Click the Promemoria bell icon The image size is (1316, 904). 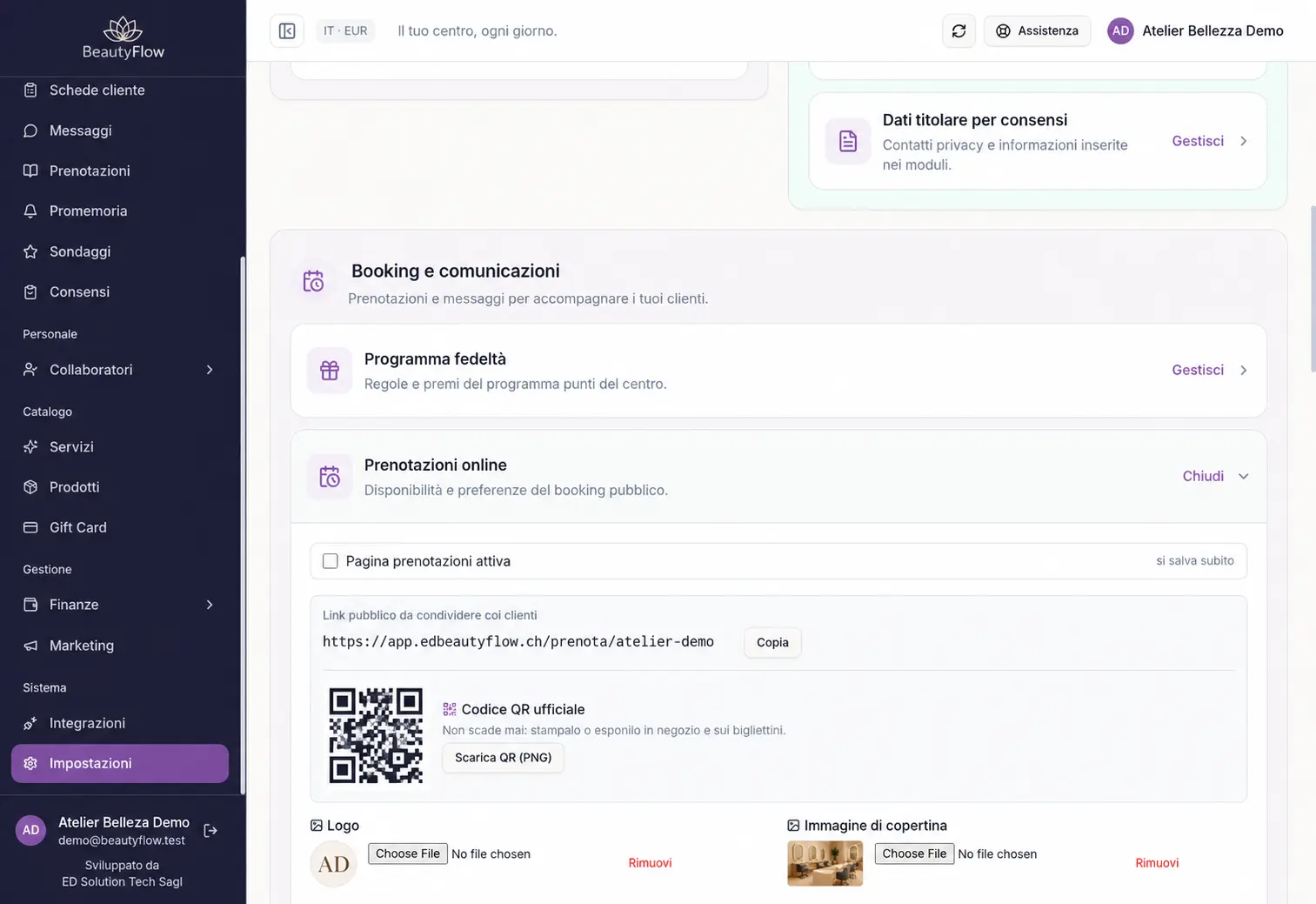(x=30, y=211)
